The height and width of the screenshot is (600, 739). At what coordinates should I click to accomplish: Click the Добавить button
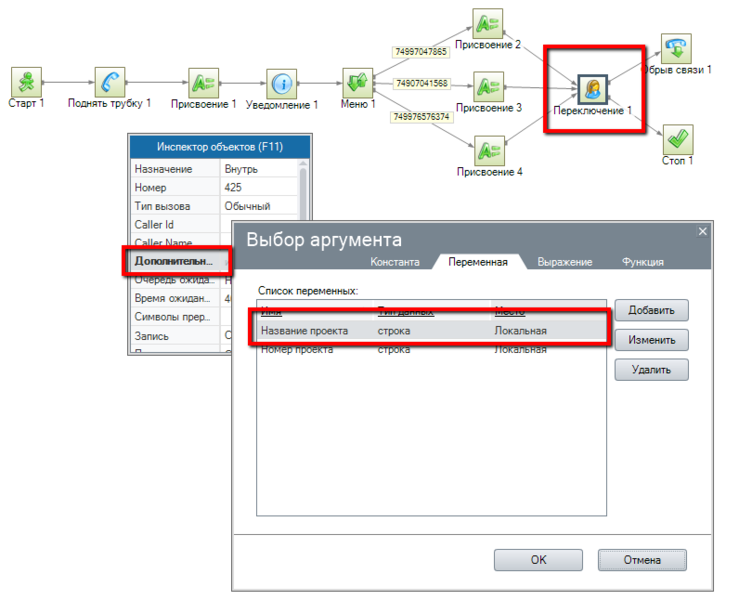[651, 310]
